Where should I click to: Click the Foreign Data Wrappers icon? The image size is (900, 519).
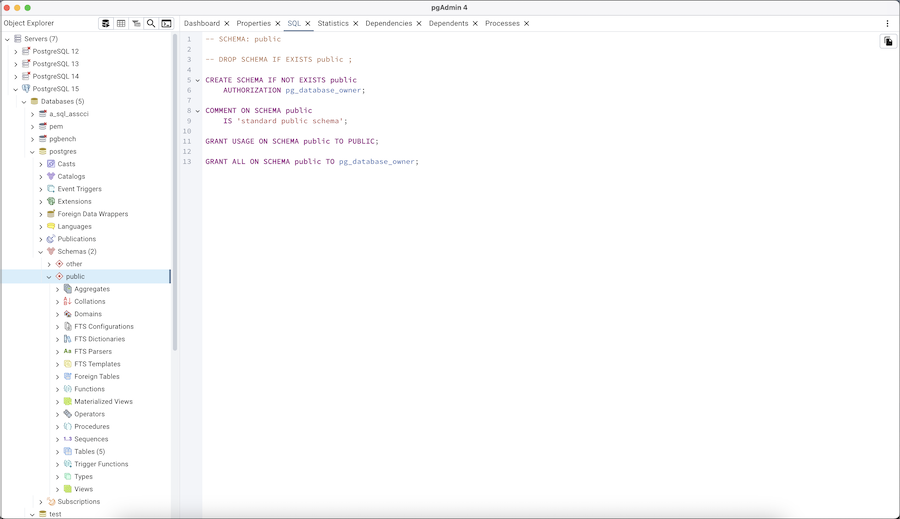tap(51, 214)
